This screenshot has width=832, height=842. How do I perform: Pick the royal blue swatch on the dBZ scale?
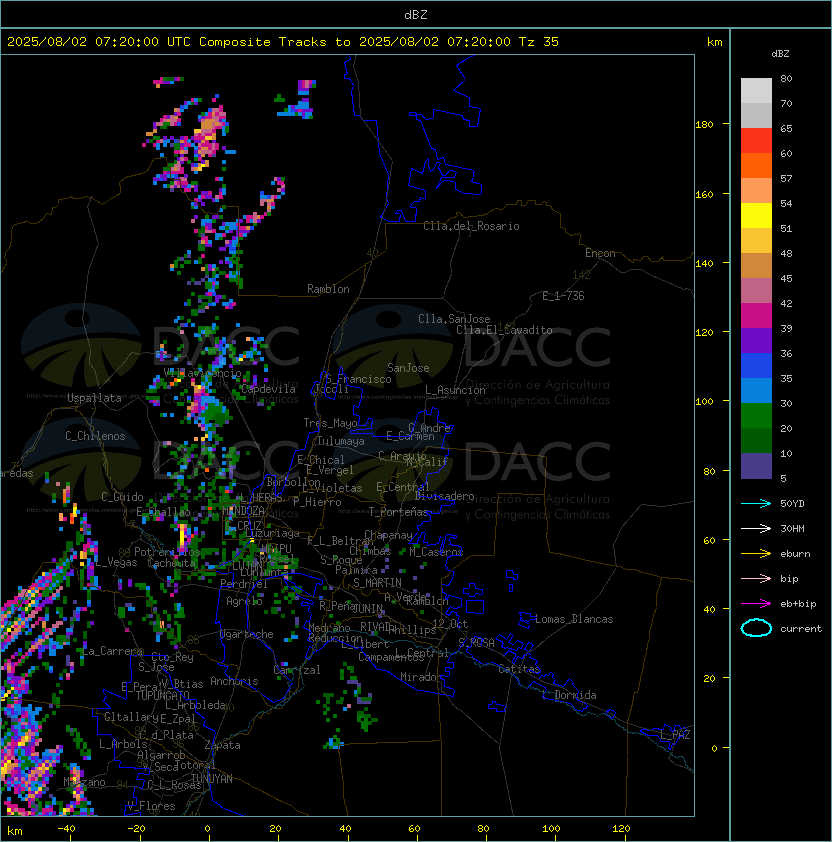point(756,366)
